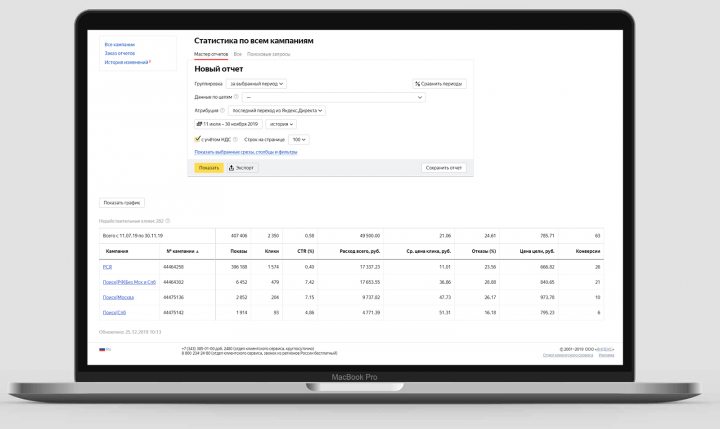Click total spend value 49 500.00
The width and height of the screenshot is (720, 429).
tap(370, 236)
